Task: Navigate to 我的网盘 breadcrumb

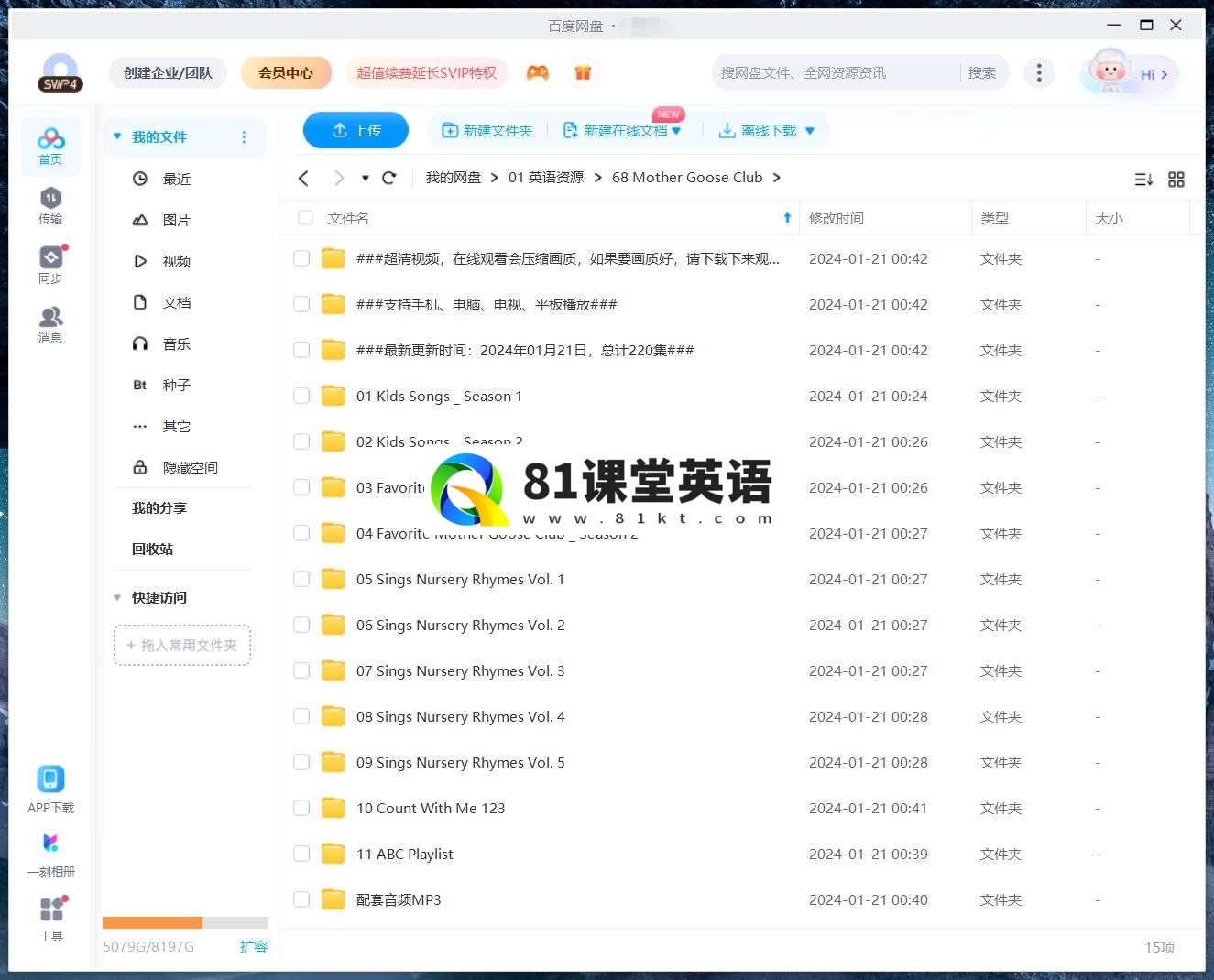Action: (454, 178)
